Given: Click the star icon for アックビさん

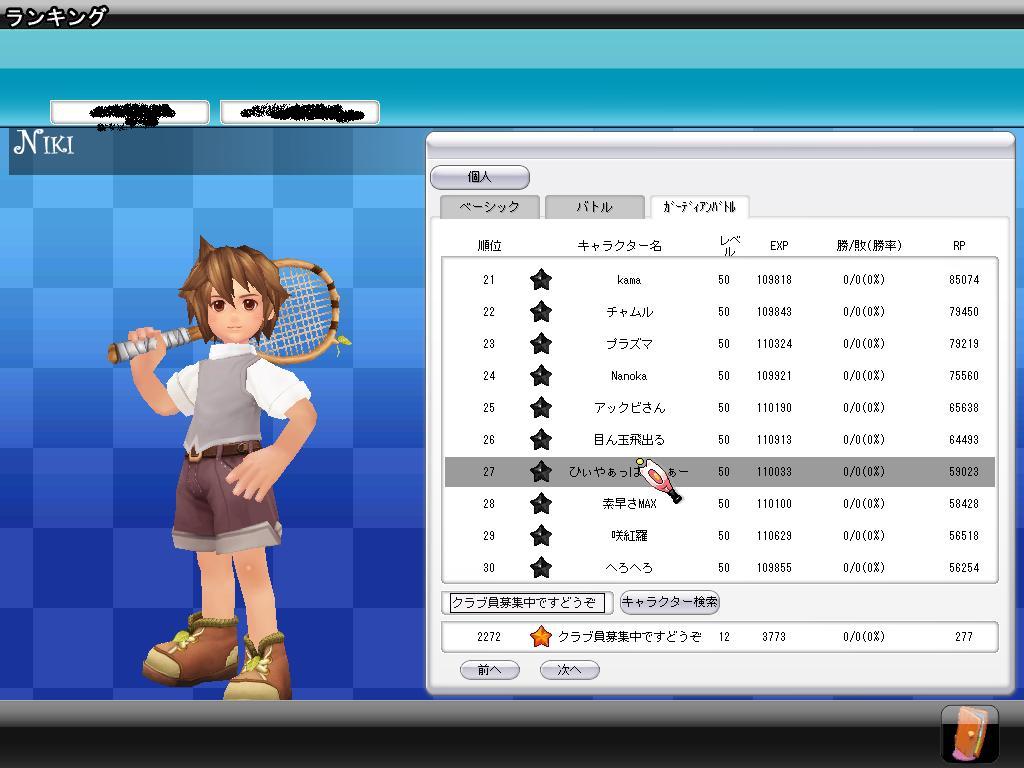Looking at the screenshot, I should click(540, 408).
